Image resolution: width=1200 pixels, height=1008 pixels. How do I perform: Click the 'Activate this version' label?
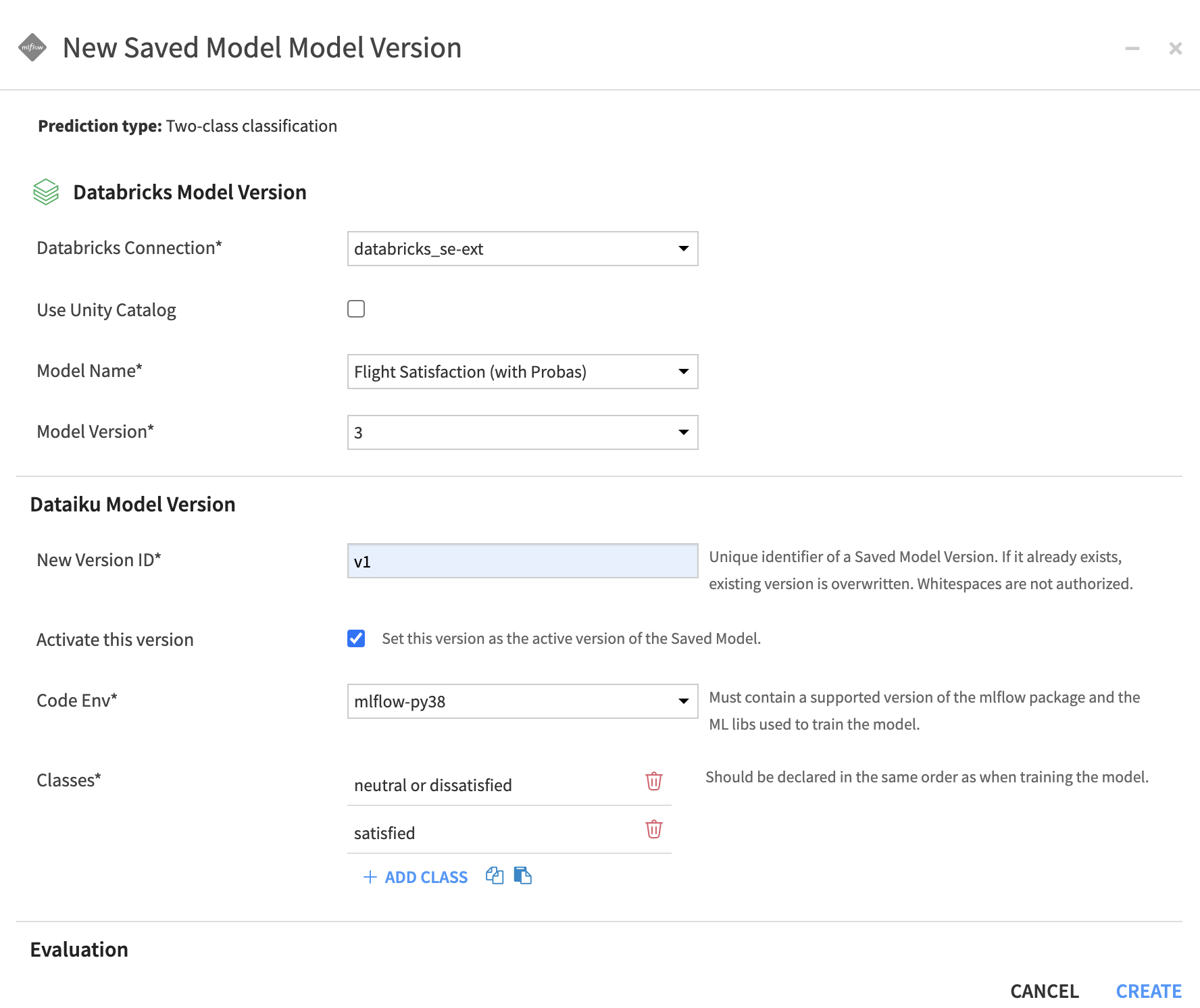click(115, 640)
